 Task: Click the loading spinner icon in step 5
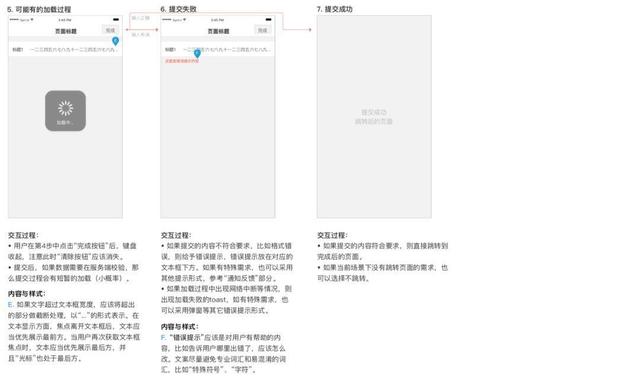click(65, 108)
